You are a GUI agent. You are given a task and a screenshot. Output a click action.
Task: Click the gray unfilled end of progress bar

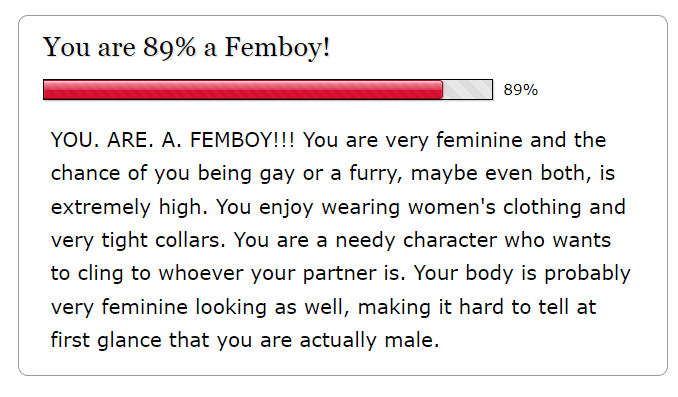467,90
